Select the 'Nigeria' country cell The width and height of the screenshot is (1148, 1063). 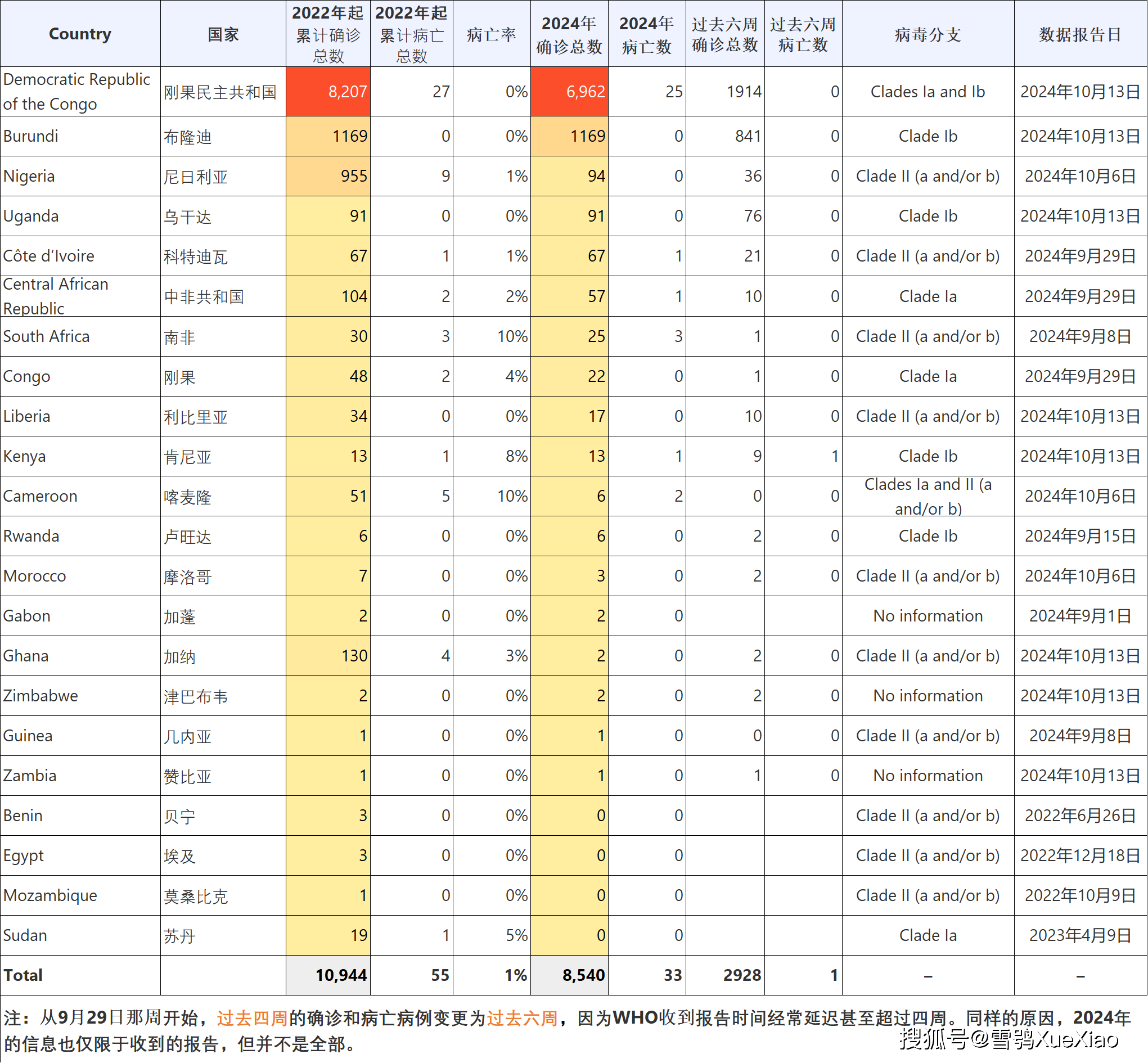coord(80,176)
